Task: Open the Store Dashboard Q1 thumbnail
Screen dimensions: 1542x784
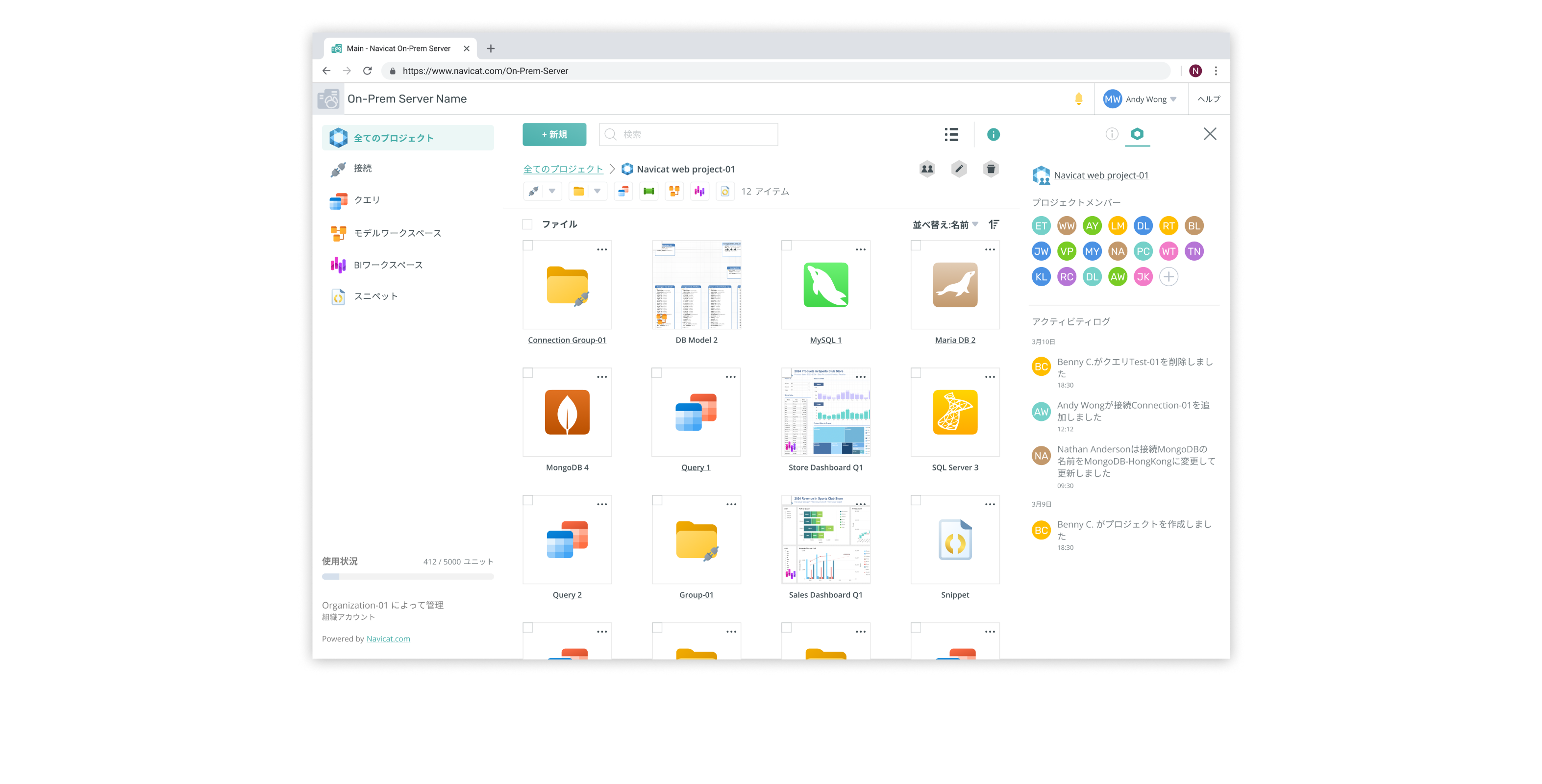Action: 825,413
